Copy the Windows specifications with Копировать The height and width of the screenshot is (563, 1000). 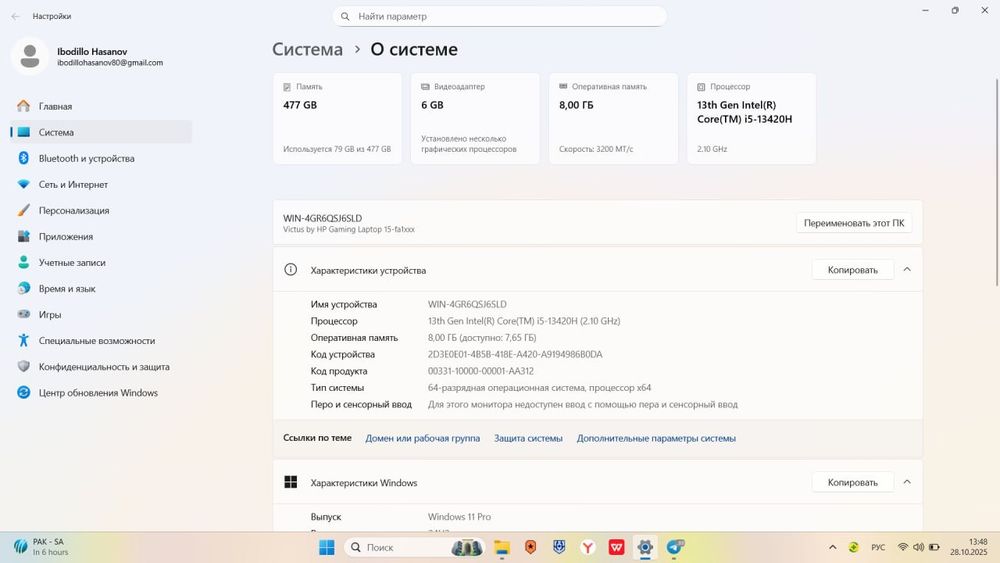853,482
